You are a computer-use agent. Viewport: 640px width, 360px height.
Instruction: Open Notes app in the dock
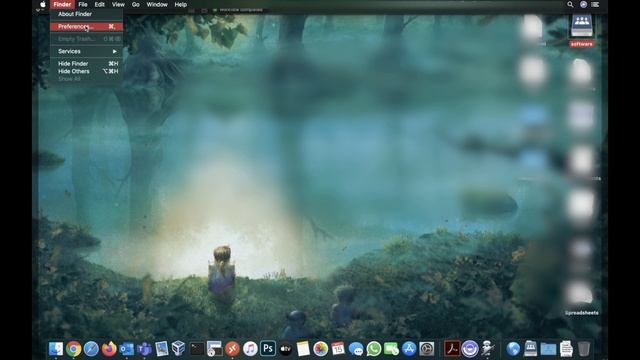tap(303, 349)
